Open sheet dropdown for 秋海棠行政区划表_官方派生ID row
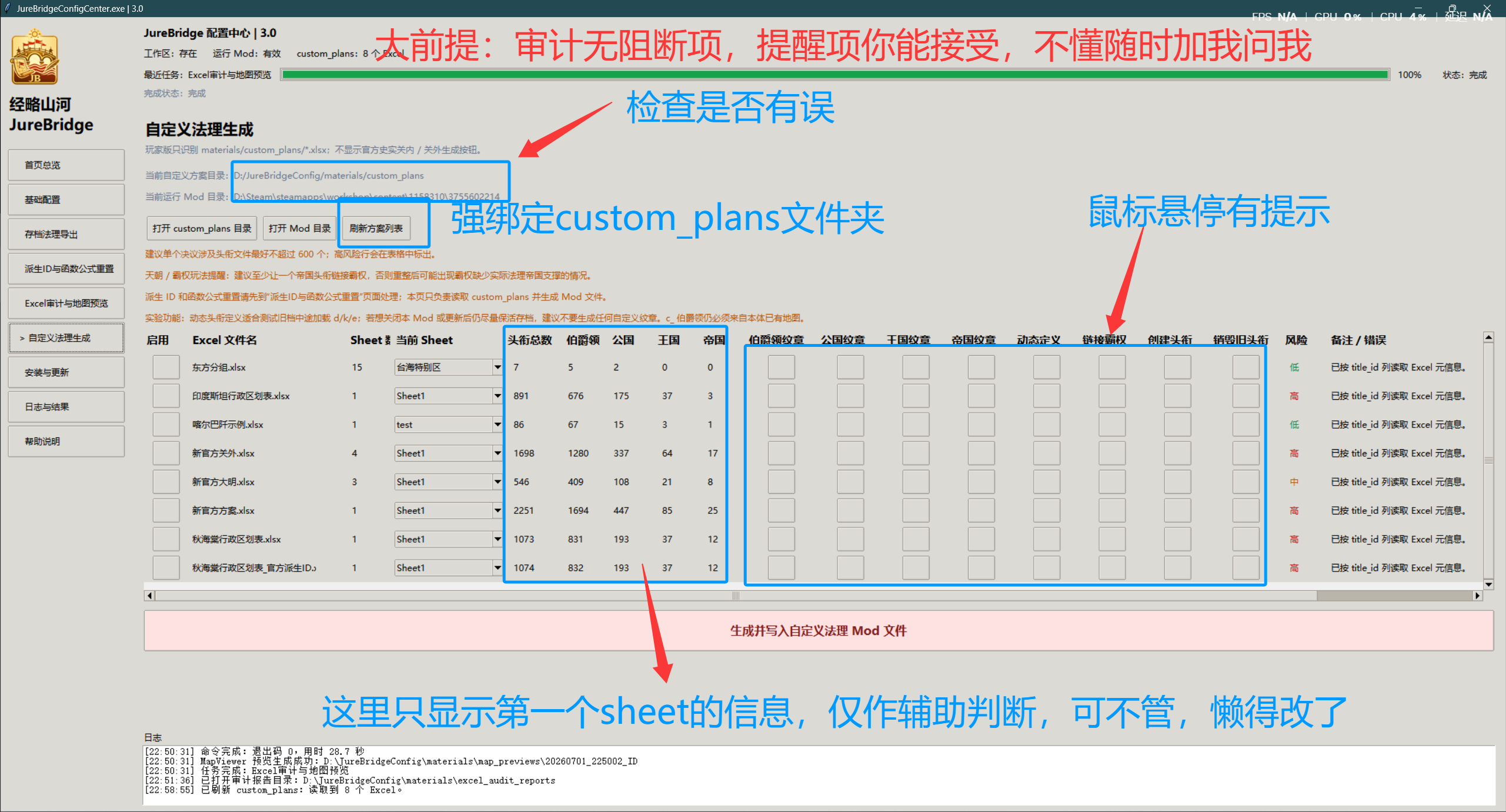 point(497,568)
